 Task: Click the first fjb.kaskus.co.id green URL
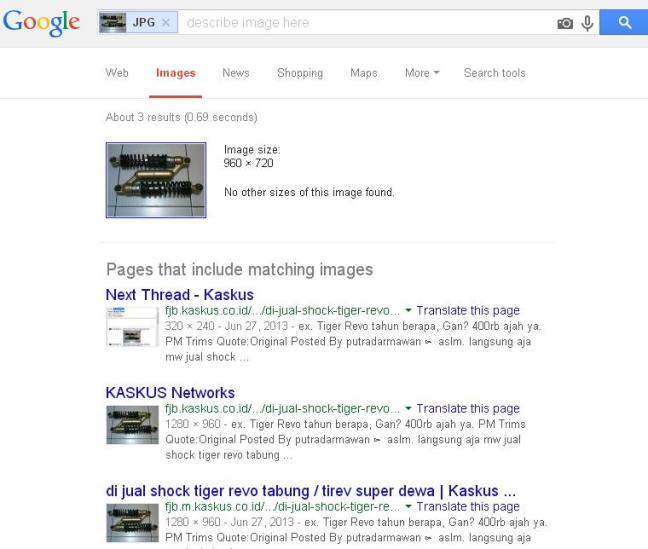(282, 310)
